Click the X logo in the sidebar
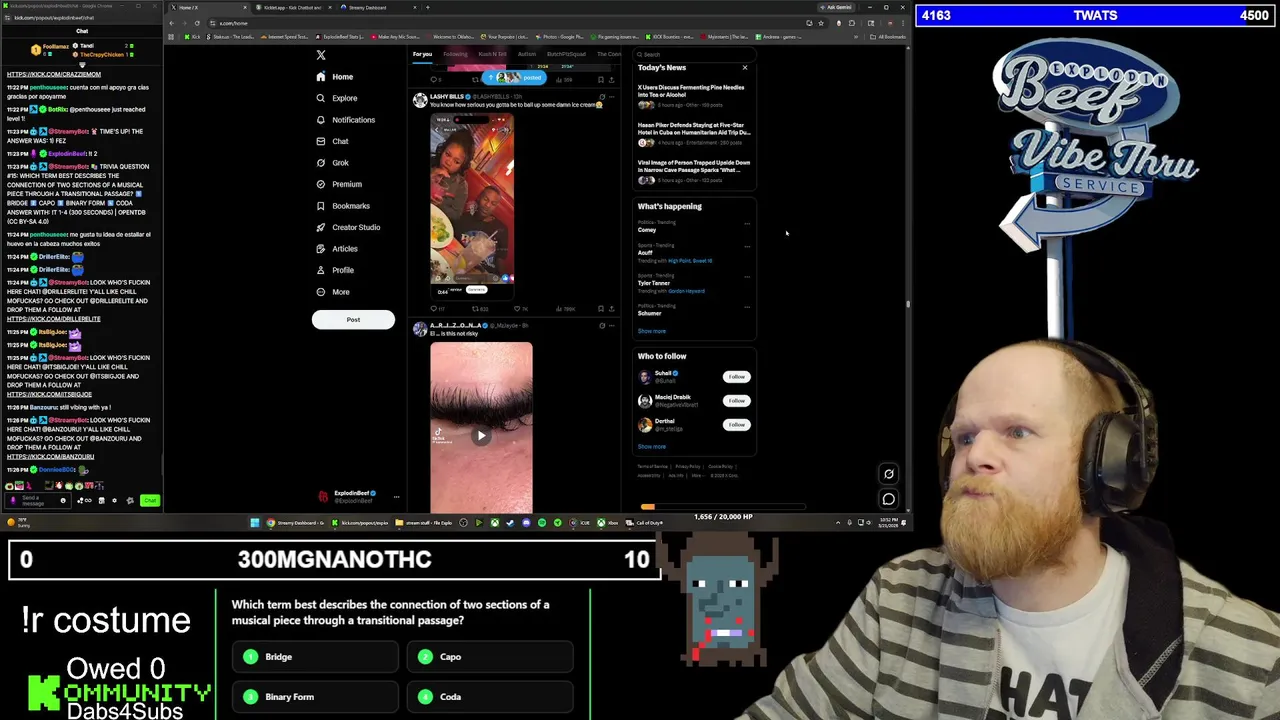This screenshot has height=720, width=1280. [x=321, y=55]
